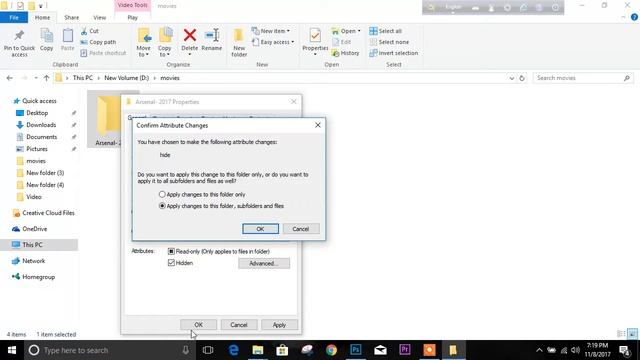The width and height of the screenshot is (640, 360).
Task: Open the Windows Start menu
Action: [12, 350]
